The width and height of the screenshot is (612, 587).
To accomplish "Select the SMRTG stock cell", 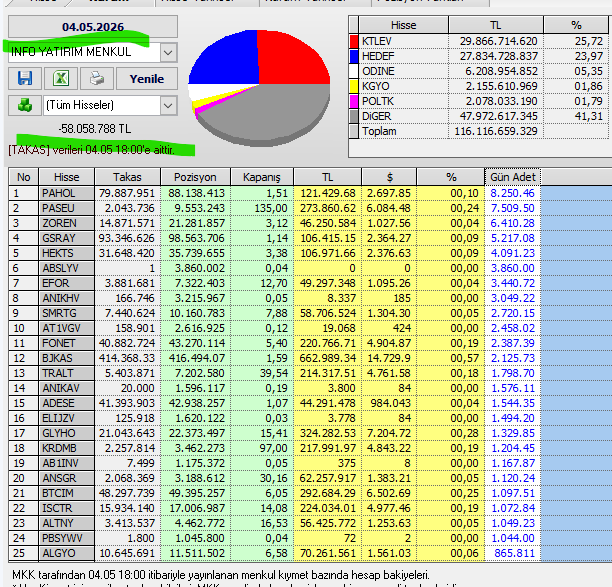I will coord(67,313).
